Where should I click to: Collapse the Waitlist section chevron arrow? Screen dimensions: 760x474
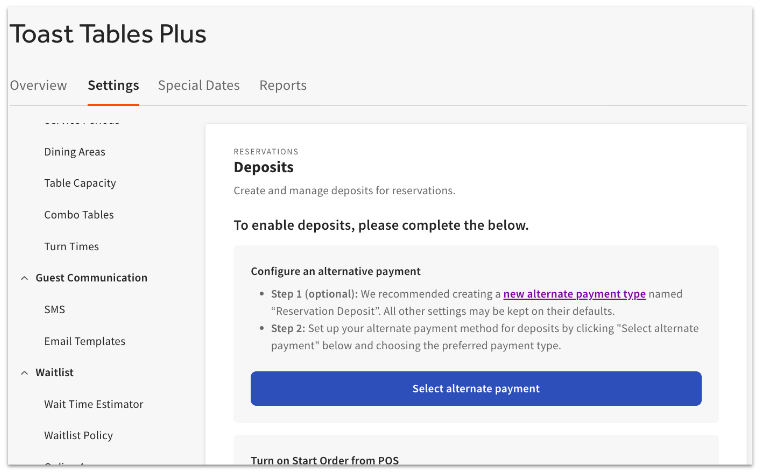pos(24,373)
